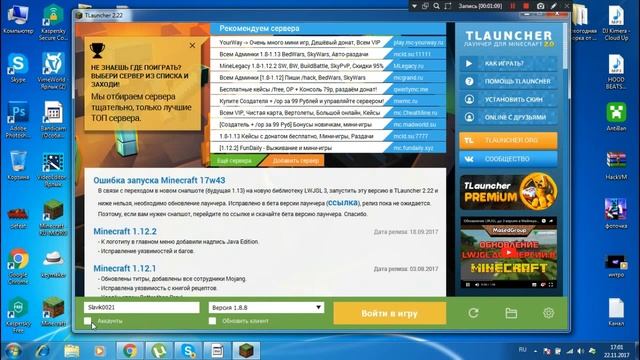Open the Канал file on desktop

616,312
